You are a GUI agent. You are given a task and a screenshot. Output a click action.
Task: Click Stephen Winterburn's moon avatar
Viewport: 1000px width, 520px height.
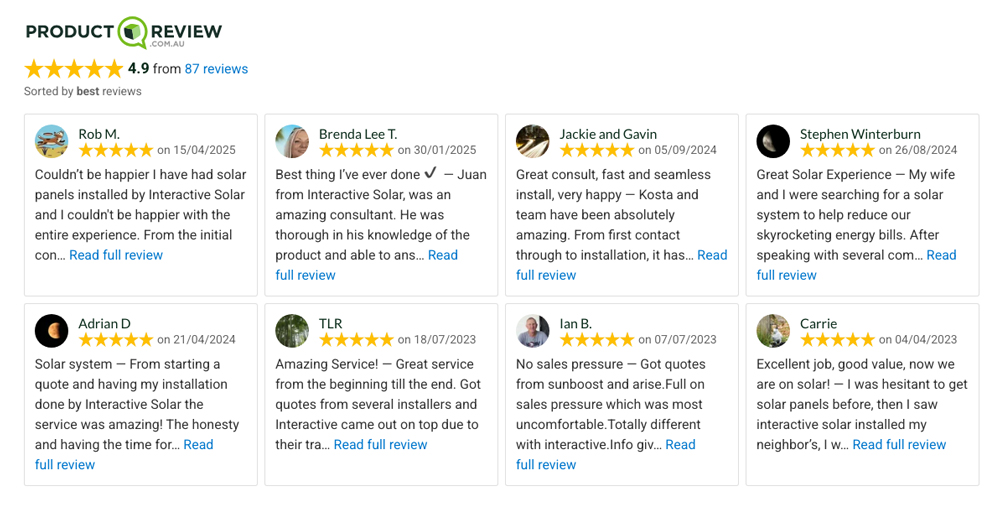pos(773,141)
